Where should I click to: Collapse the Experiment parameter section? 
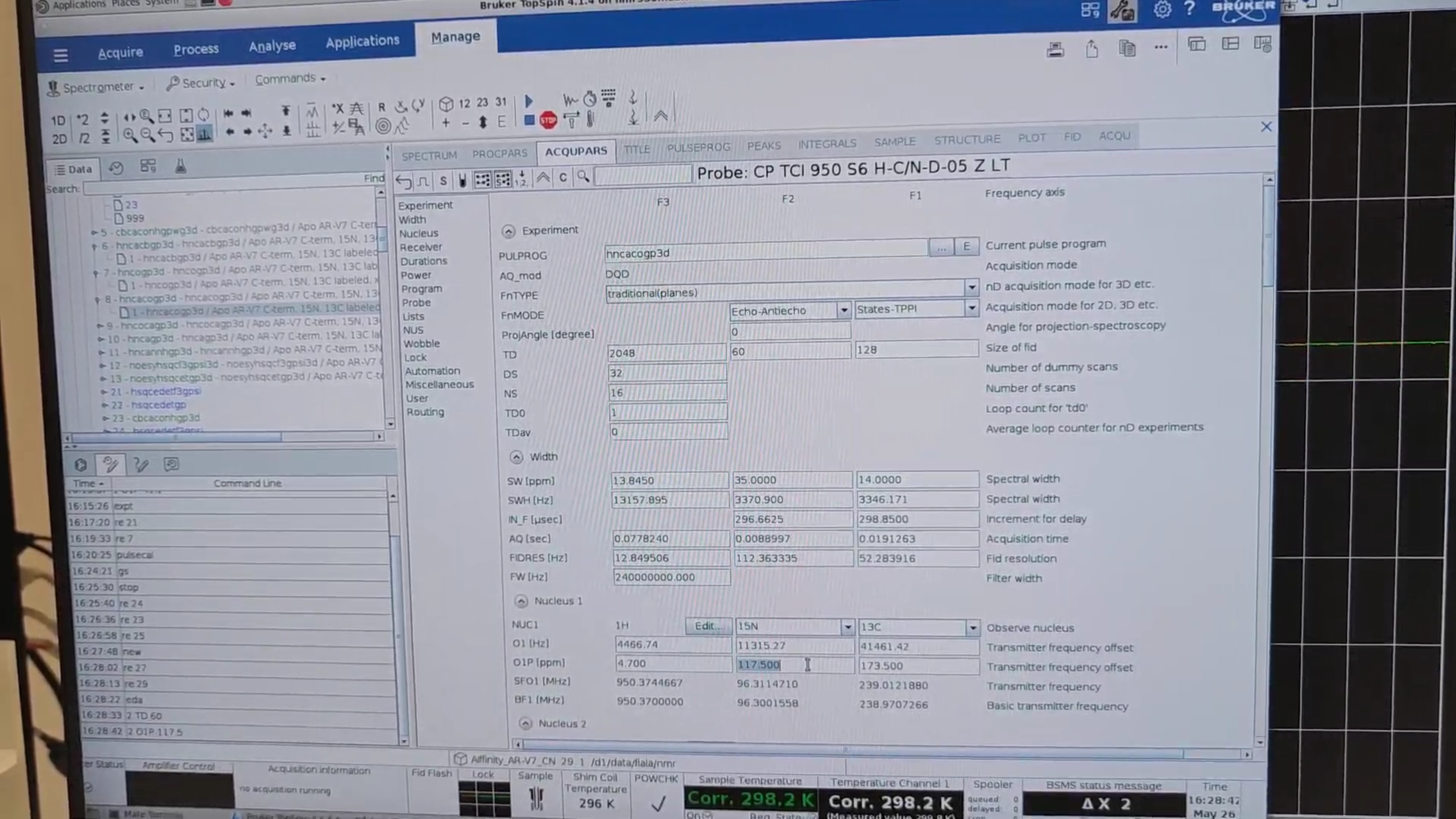click(x=508, y=231)
